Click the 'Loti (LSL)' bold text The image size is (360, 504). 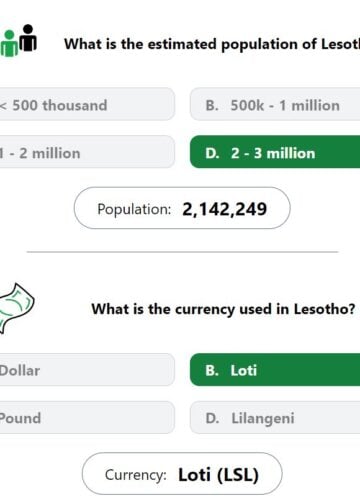(x=219, y=475)
